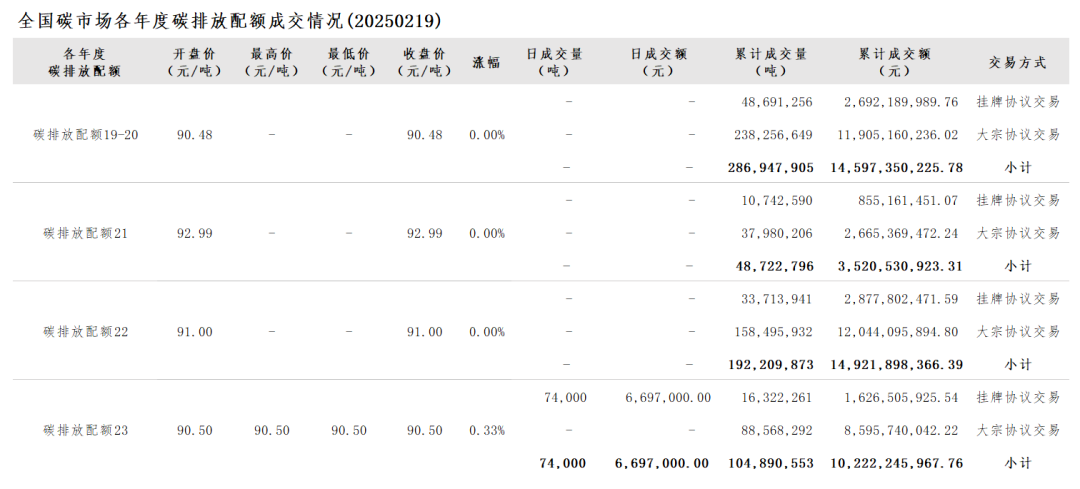The height and width of the screenshot is (489, 1080).
Task: Click the 累计成交额 column header
Action: coord(894,62)
